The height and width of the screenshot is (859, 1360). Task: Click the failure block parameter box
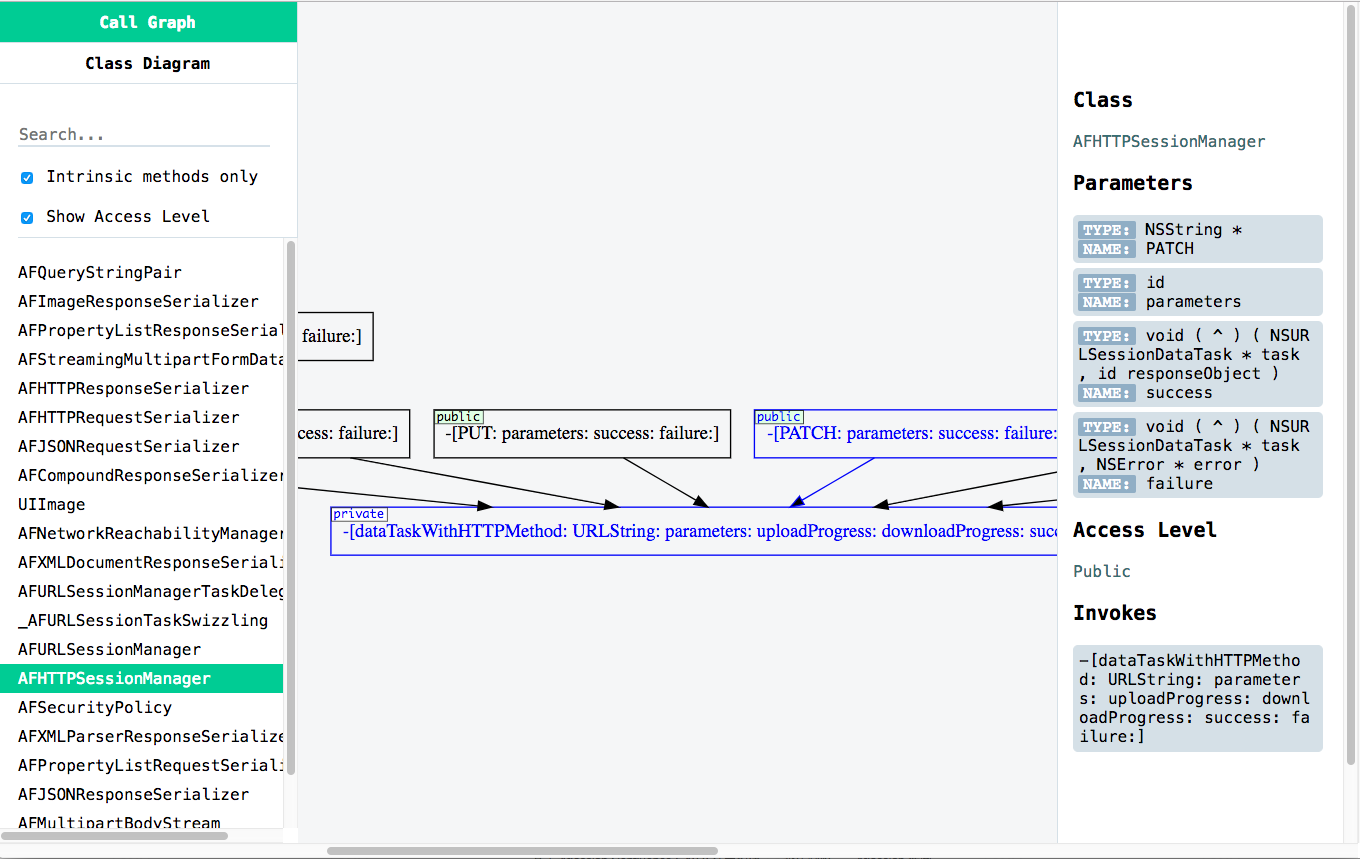point(1198,455)
